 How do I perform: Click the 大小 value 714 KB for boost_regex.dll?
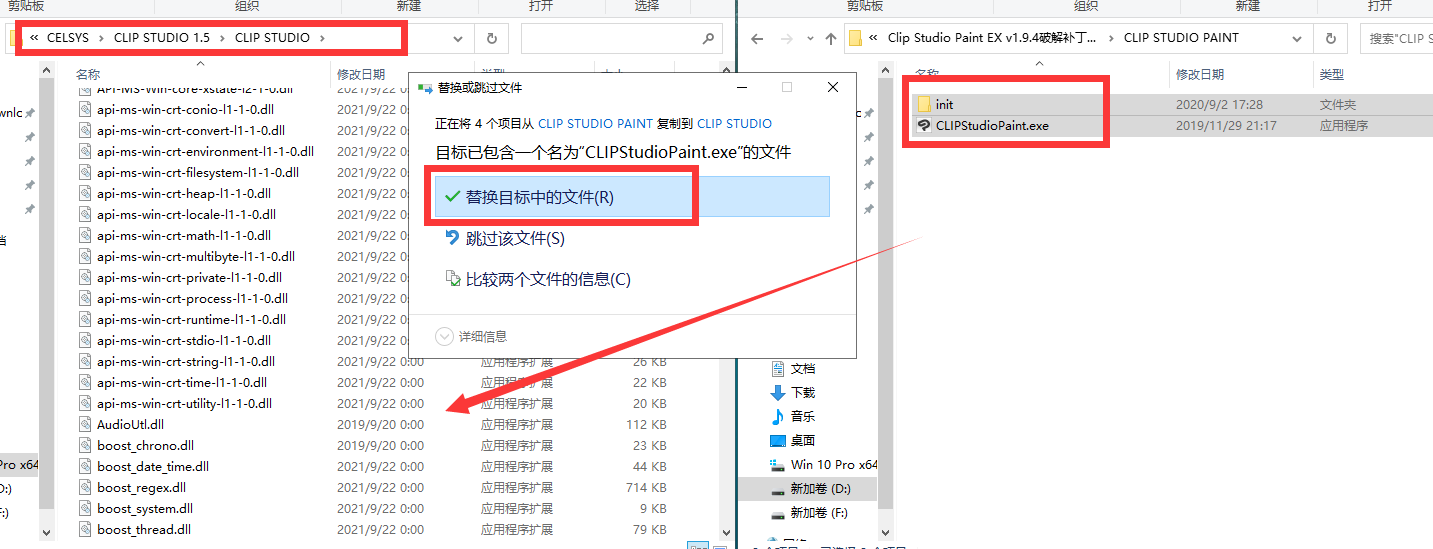(x=646, y=487)
